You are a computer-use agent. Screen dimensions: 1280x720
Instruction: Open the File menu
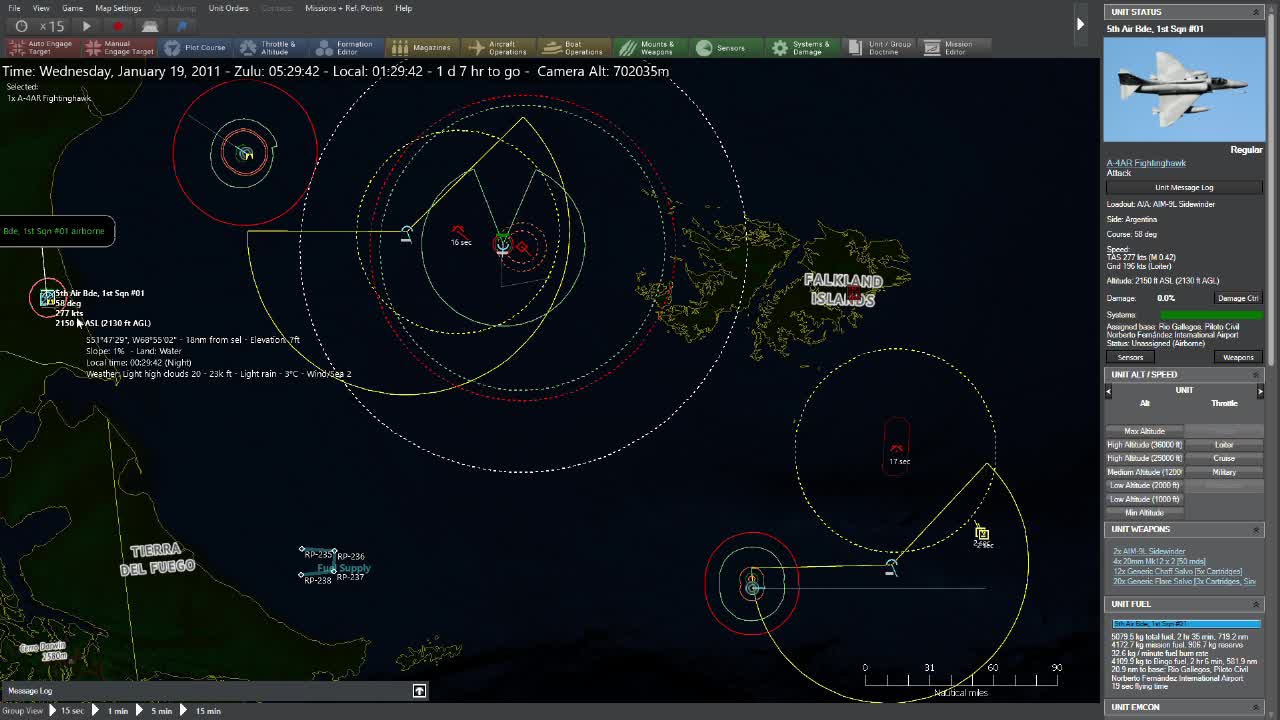14,8
